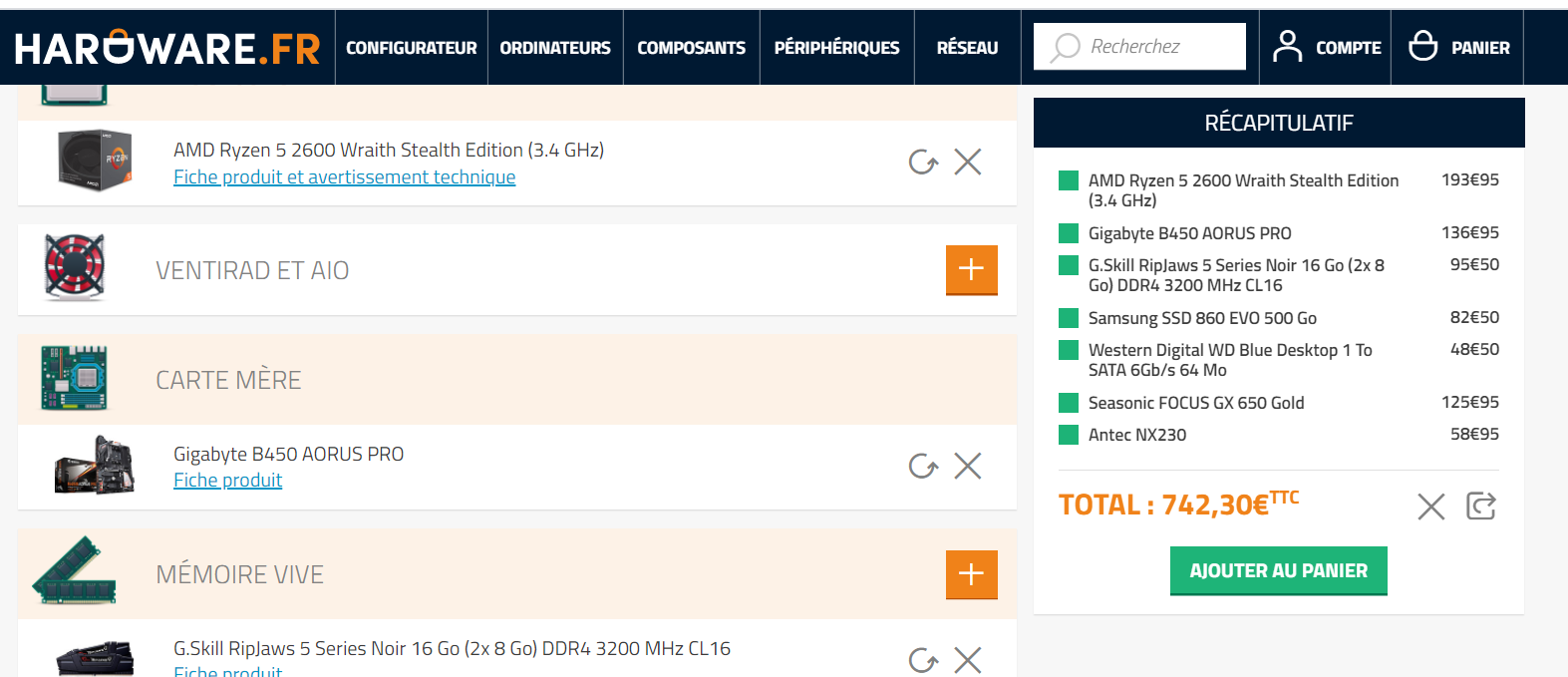
Task: Open the Hardware.fr logo homepage
Action: tap(167, 48)
